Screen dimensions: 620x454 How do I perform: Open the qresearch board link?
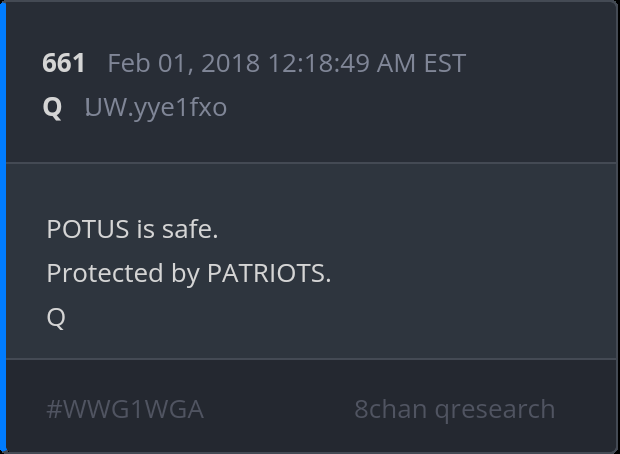tap(495, 409)
